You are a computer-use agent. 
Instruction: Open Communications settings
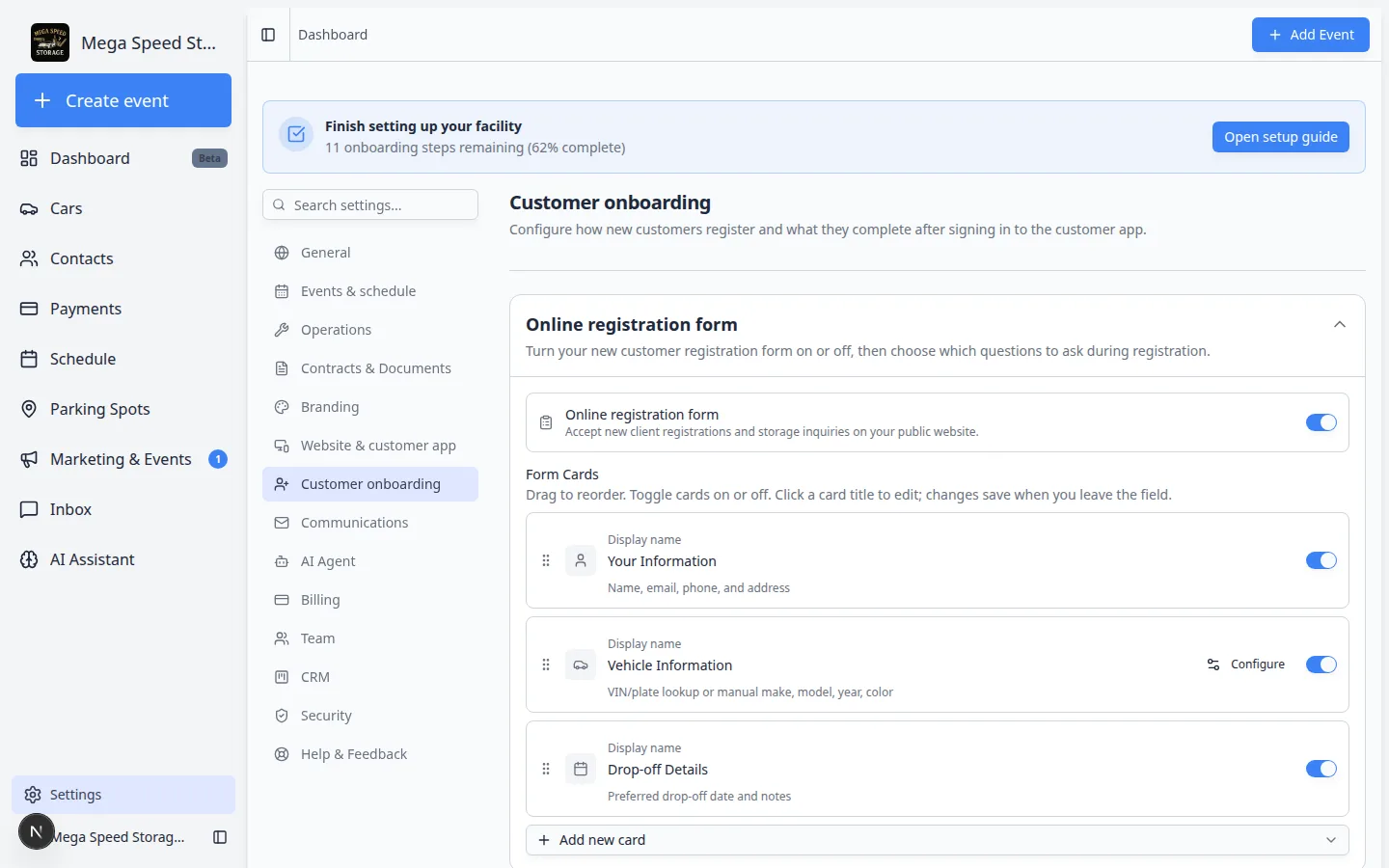click(x=370, y=523)
